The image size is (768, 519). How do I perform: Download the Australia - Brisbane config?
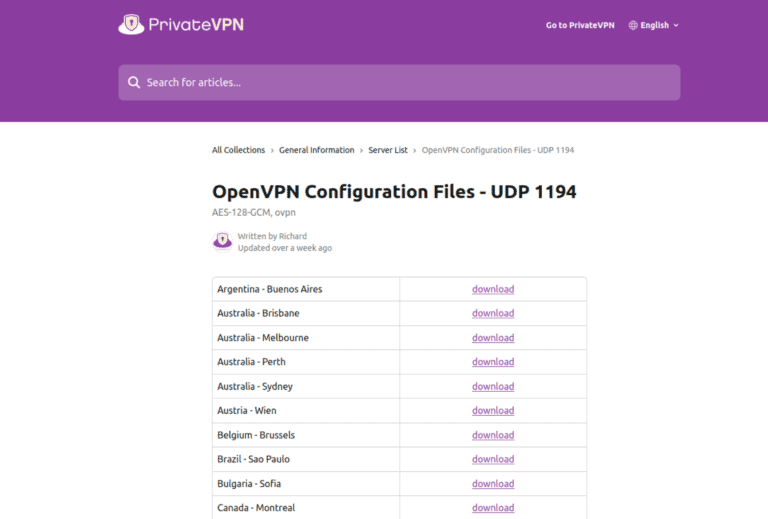[493, 313]
